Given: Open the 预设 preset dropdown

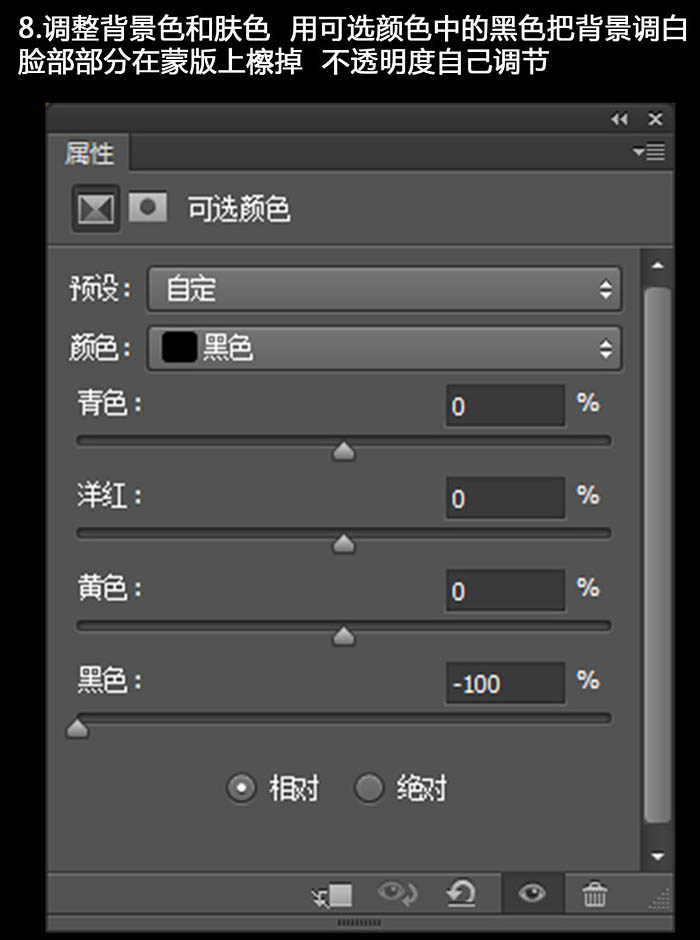Looking at the screenshot, I should (384, 289).
